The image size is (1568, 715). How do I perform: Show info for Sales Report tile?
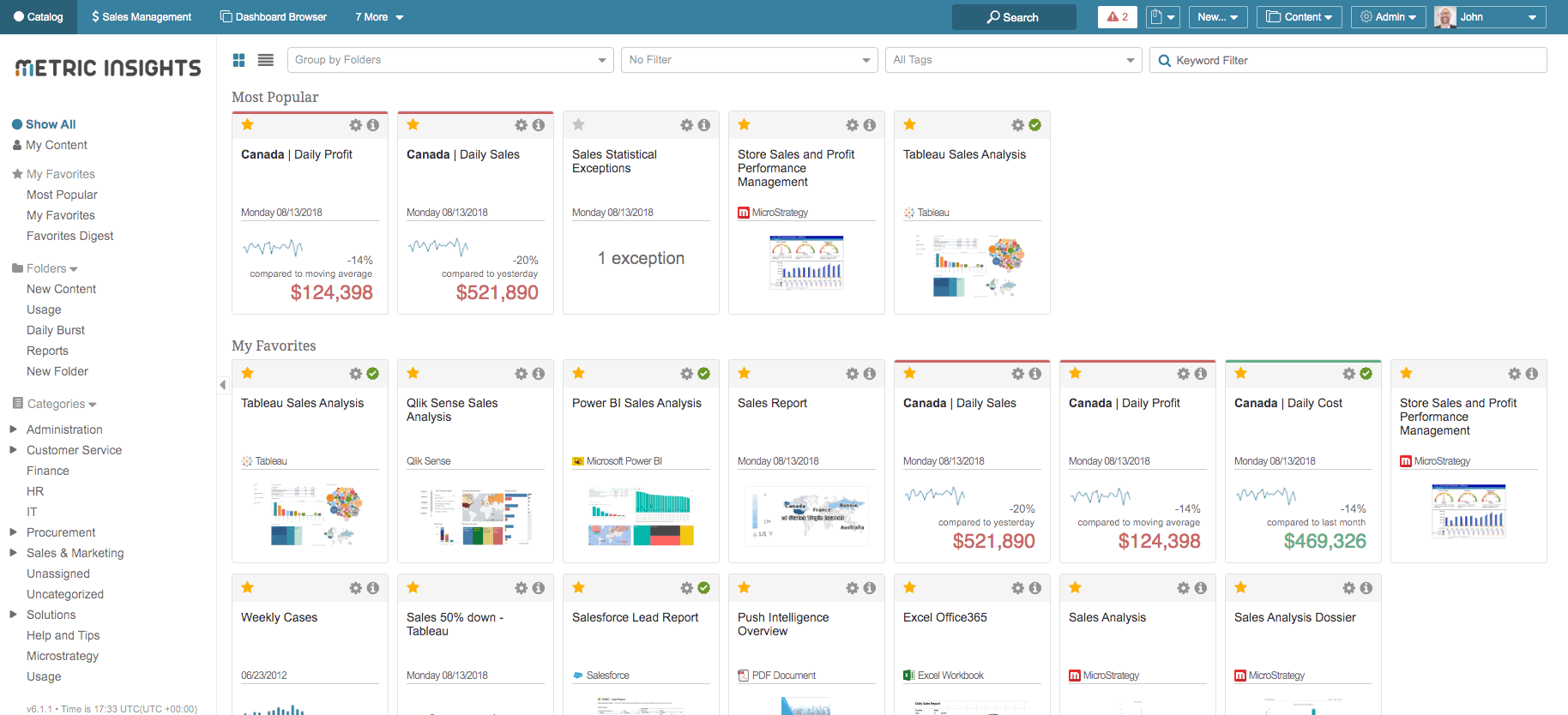(x=870, y=374)
